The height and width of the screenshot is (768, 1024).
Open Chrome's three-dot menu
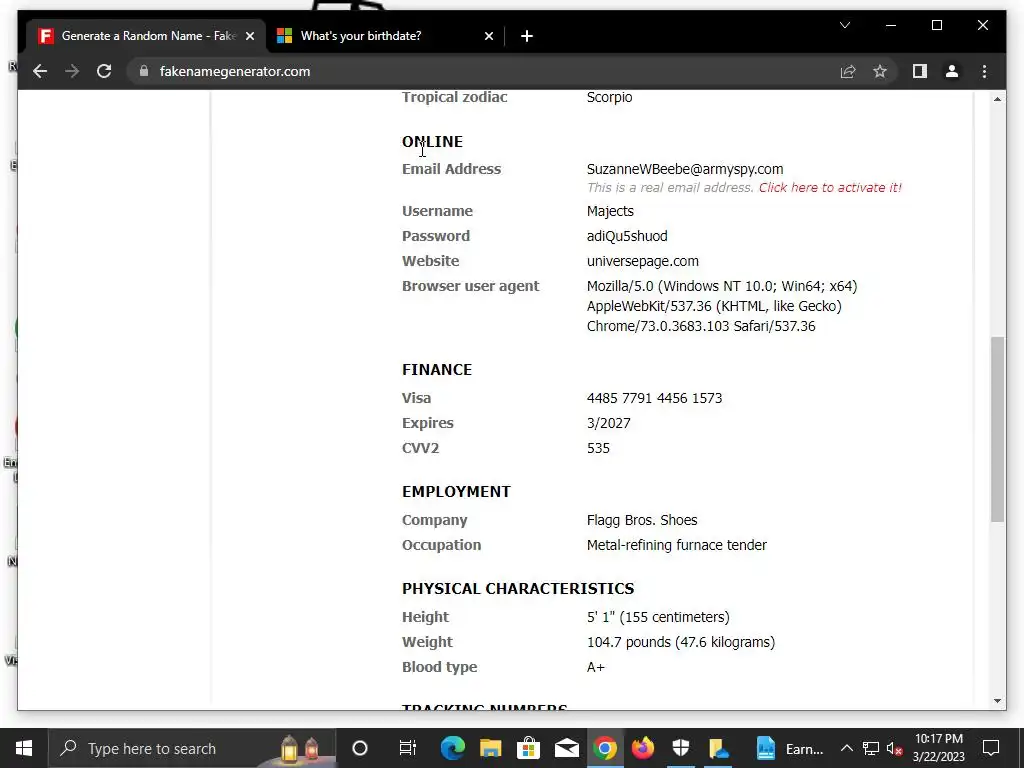(984, 71)
